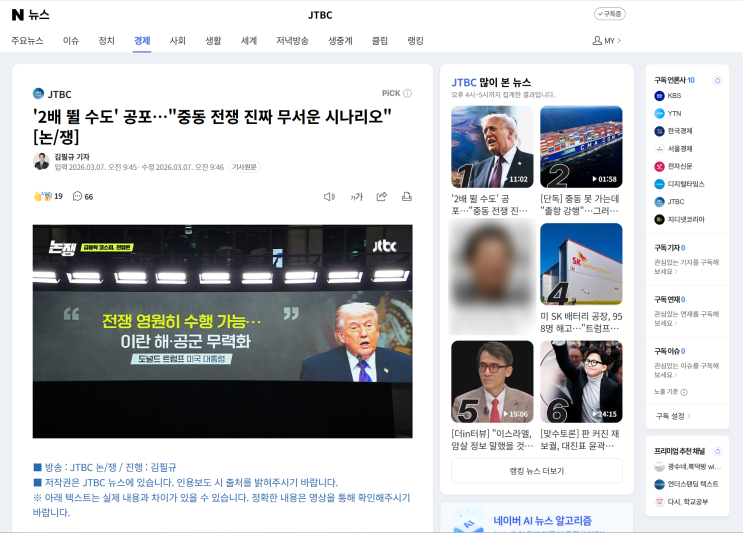Open the 다시, 학교공부 premium channel
The image size is (743, 533).
681,502
